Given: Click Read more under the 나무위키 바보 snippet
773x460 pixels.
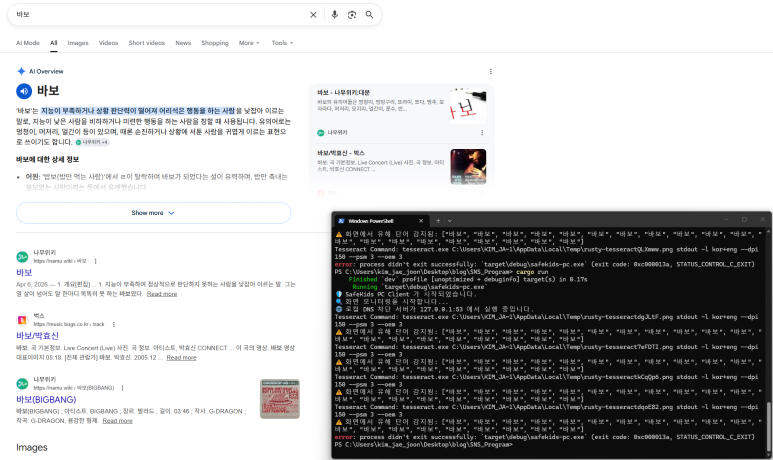Looking at the screenshot, I should (x=162, y=294).
